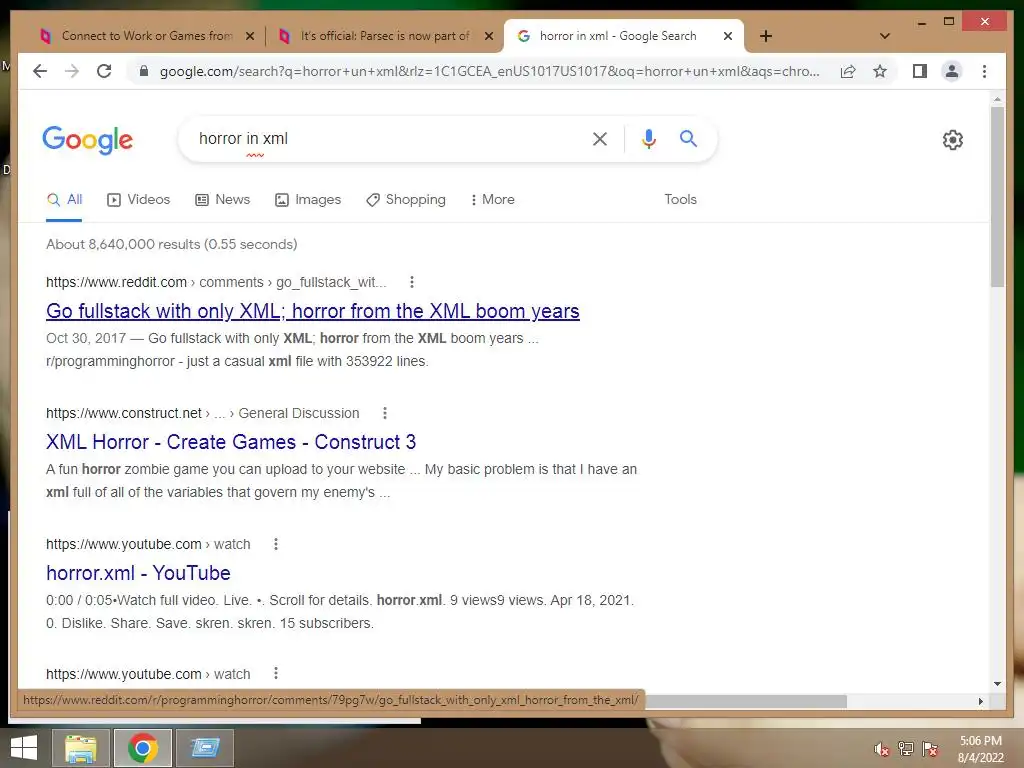Click the scrollbar down arrow
Screen dimensions: 1024x768
coord(997,684)
